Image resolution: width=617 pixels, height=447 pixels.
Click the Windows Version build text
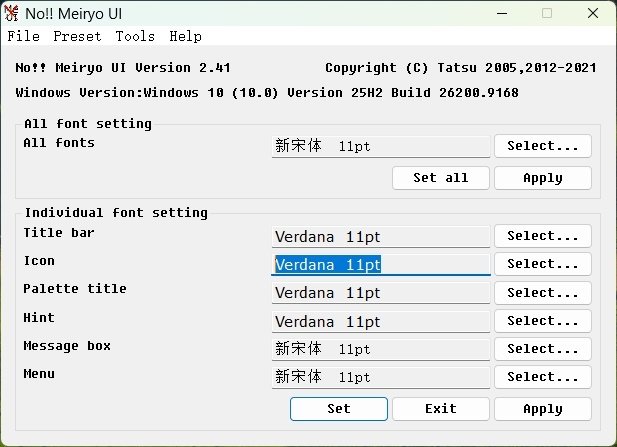pos(267,93)
